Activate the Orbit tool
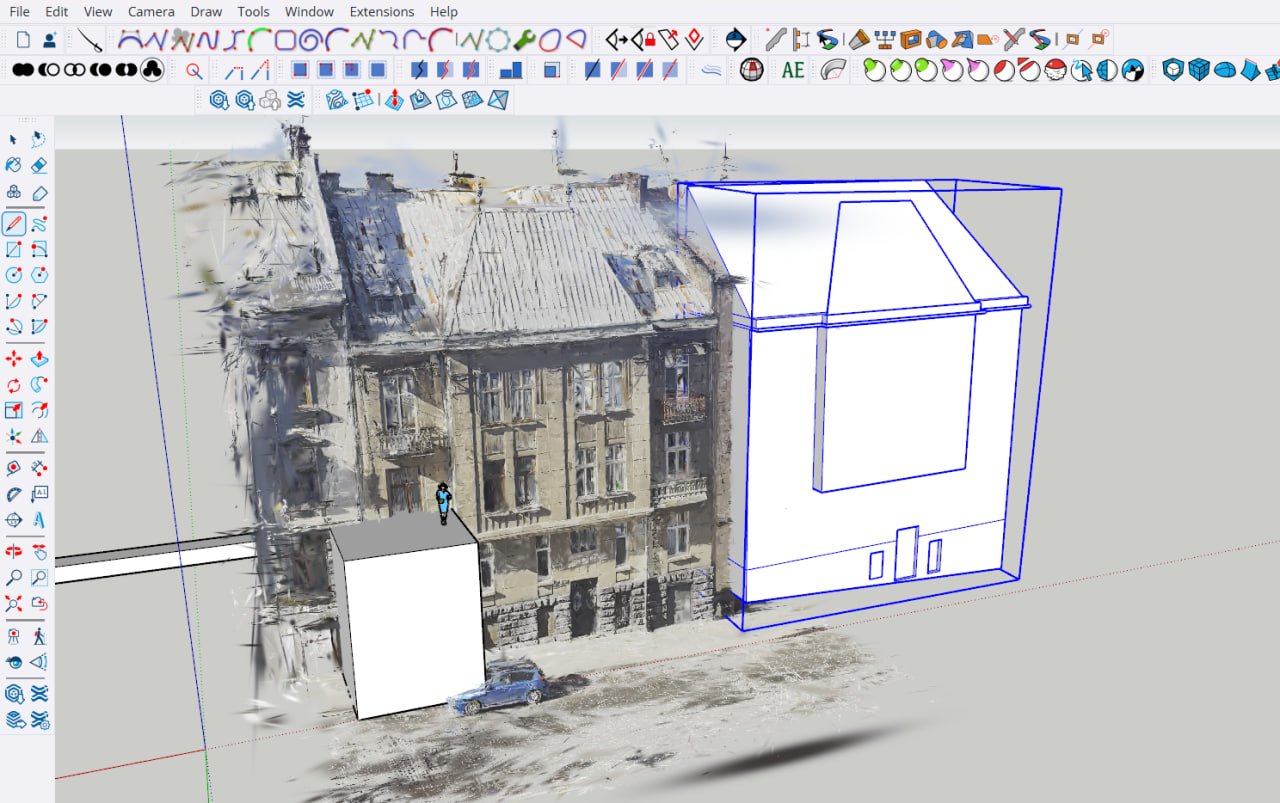The height and width of the screenshot is (803, 1280). (12, 551)
